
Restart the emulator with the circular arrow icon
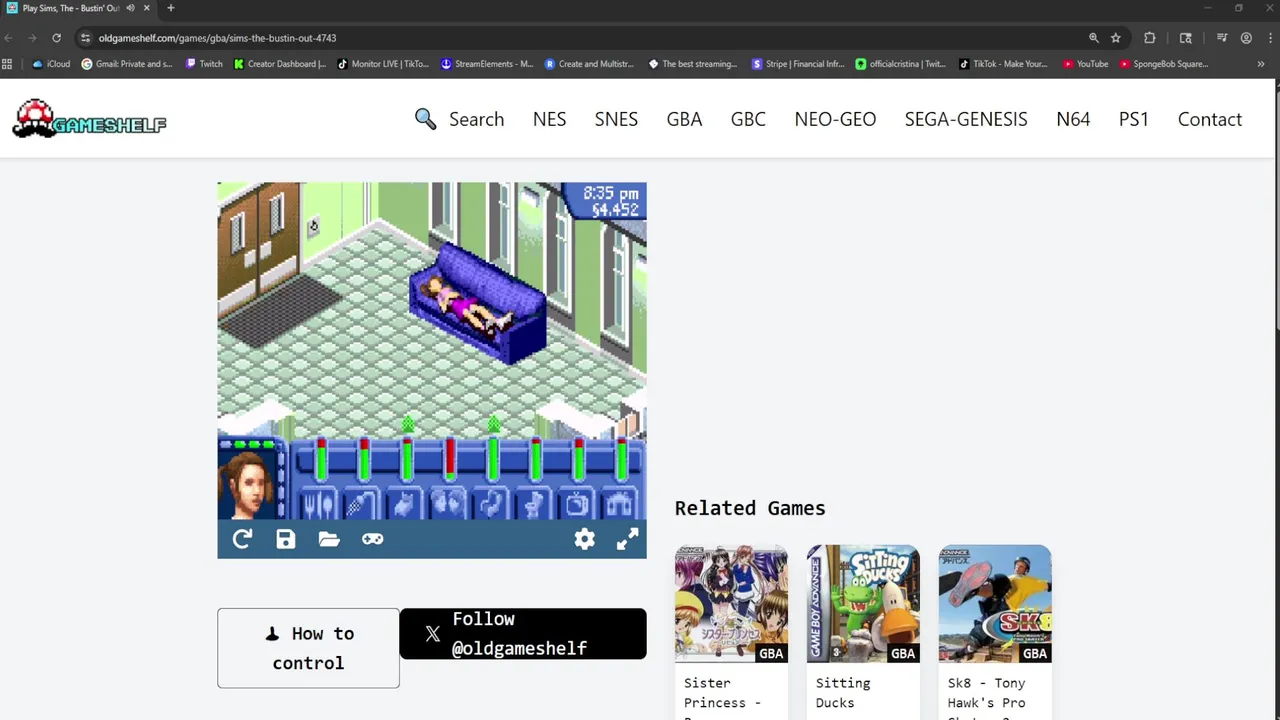242,539
